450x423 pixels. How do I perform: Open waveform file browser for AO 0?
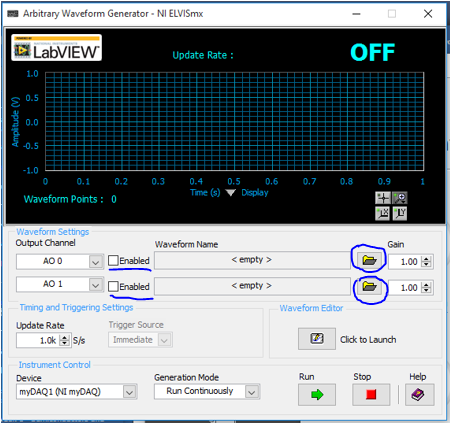(x=369, y=260)
